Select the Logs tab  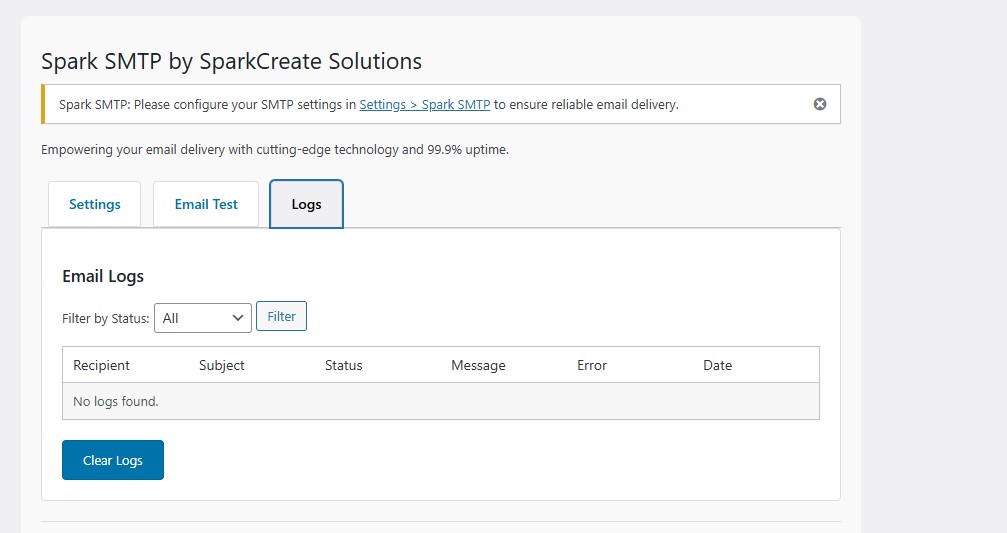306,204
